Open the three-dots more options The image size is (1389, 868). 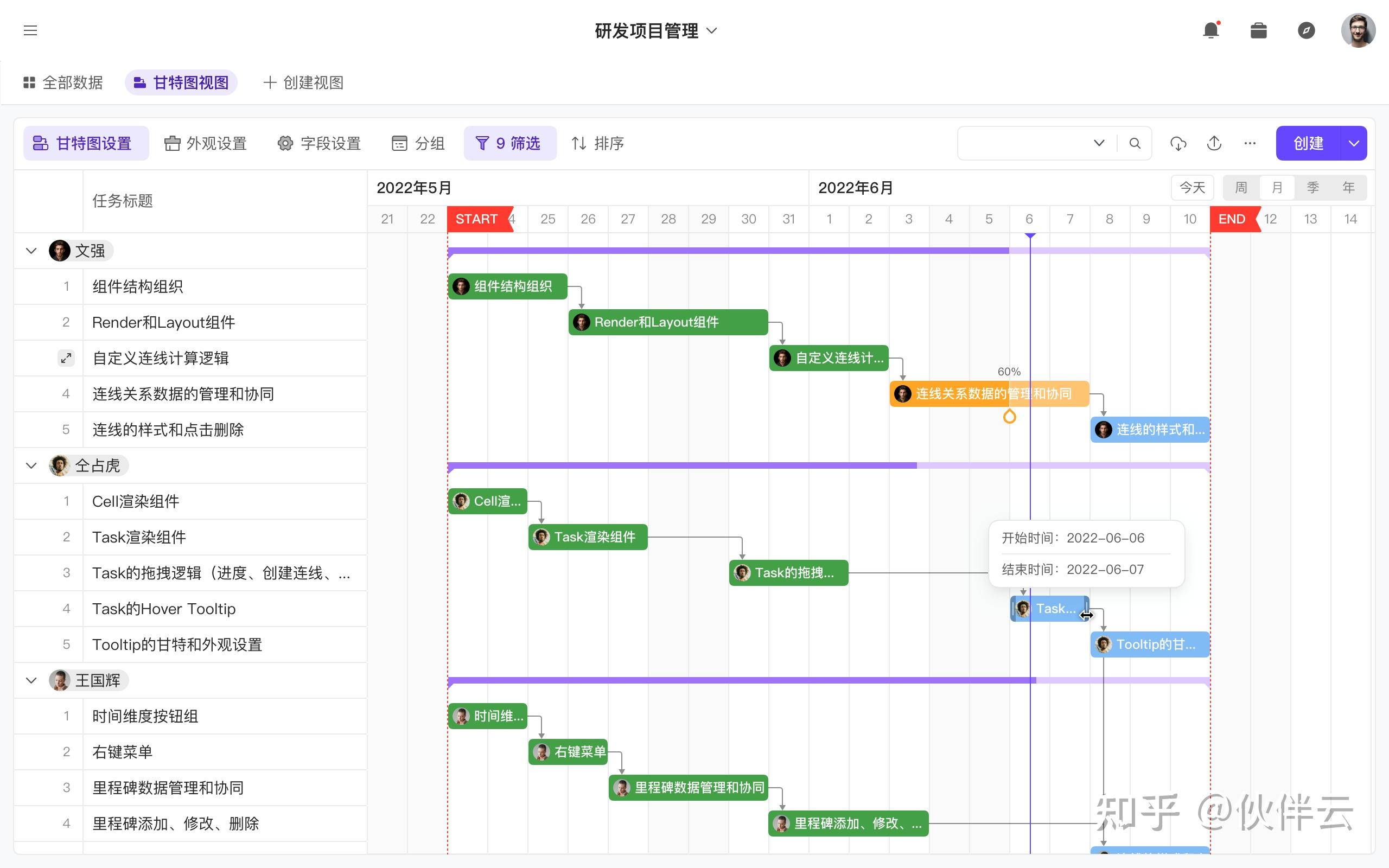coord(1250,143)
